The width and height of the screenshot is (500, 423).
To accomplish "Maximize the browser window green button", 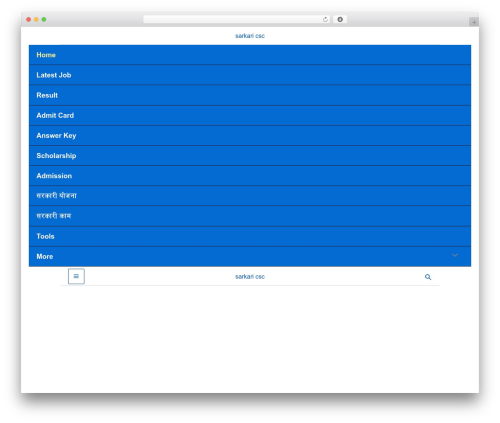I will pyautogui.click(x=44, y=19).
